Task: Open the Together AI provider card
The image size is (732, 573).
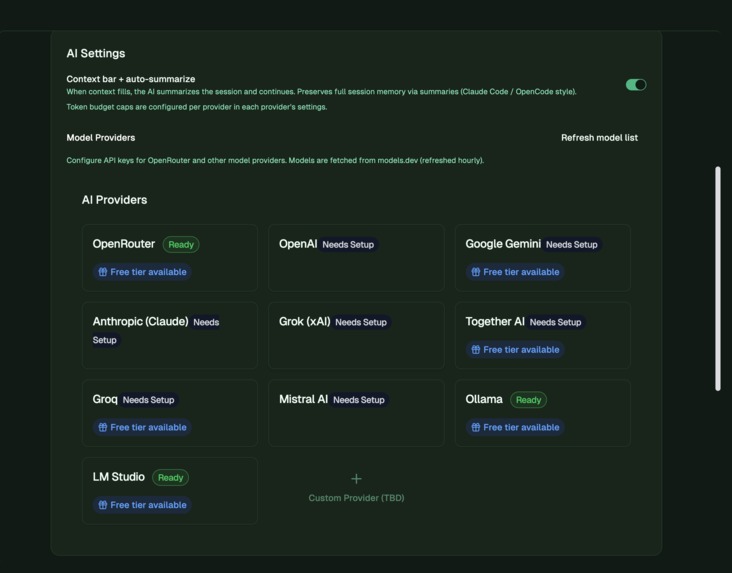Action: (542, 335)
